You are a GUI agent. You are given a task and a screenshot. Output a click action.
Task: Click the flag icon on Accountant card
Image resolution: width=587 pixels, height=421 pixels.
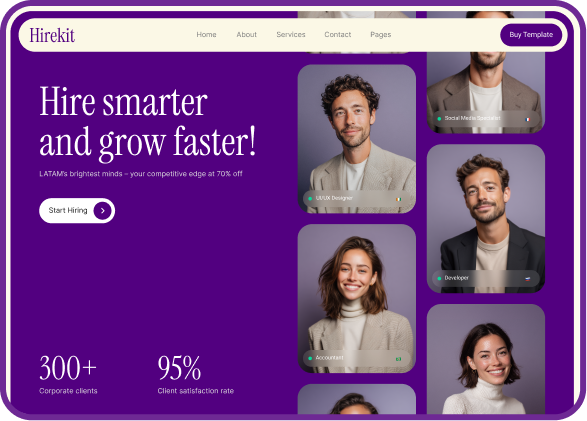click(x=398, y=359)
